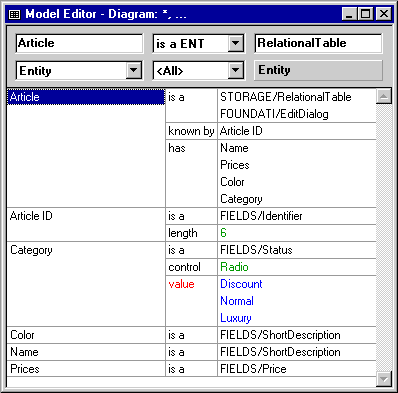The height and width of the screenshot is (393, 398).
Task: Select Category in the has list
Action: click(241, 199)
